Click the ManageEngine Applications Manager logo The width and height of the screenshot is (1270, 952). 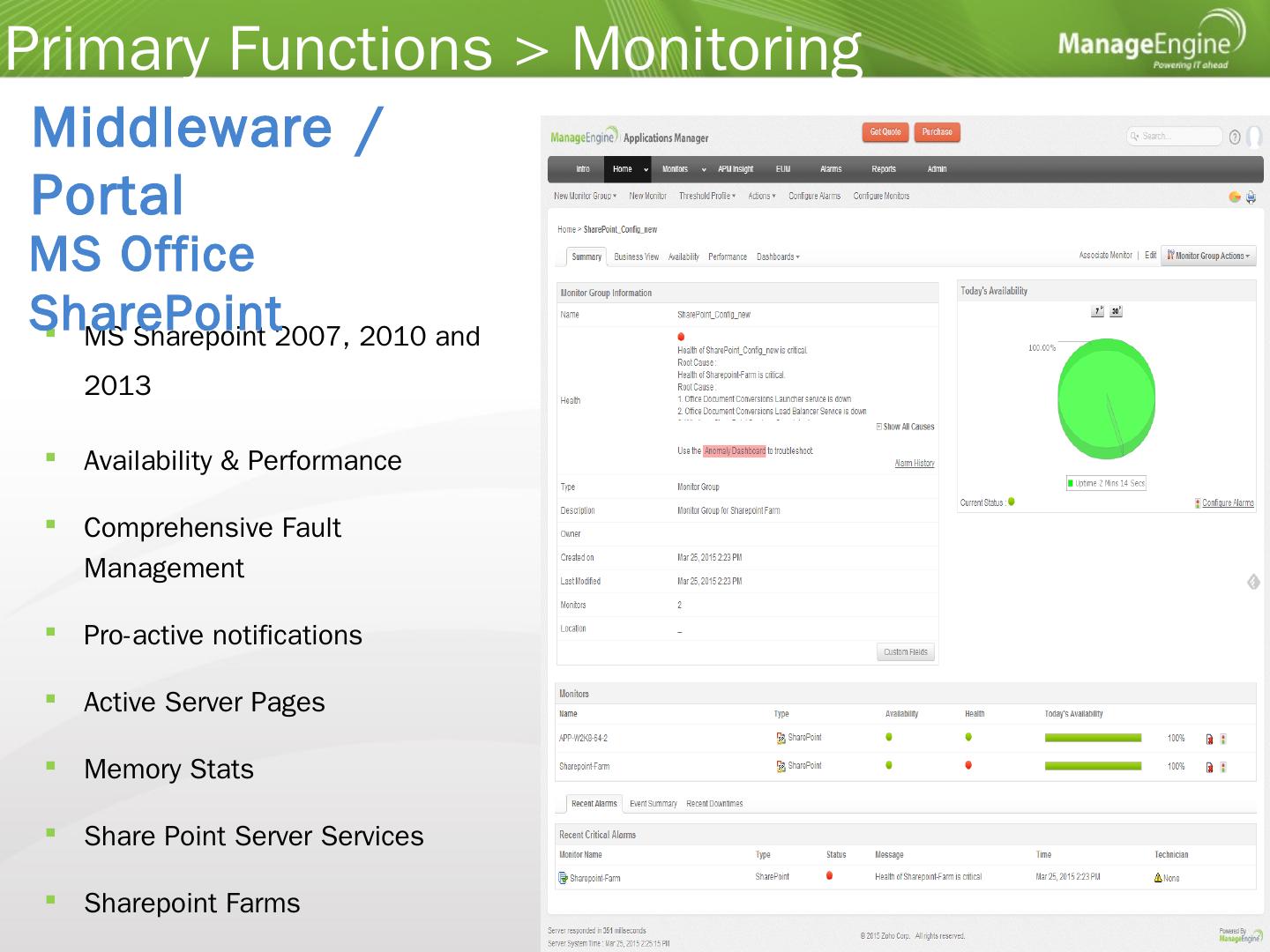pyautogui.click(x=630, y=137)
